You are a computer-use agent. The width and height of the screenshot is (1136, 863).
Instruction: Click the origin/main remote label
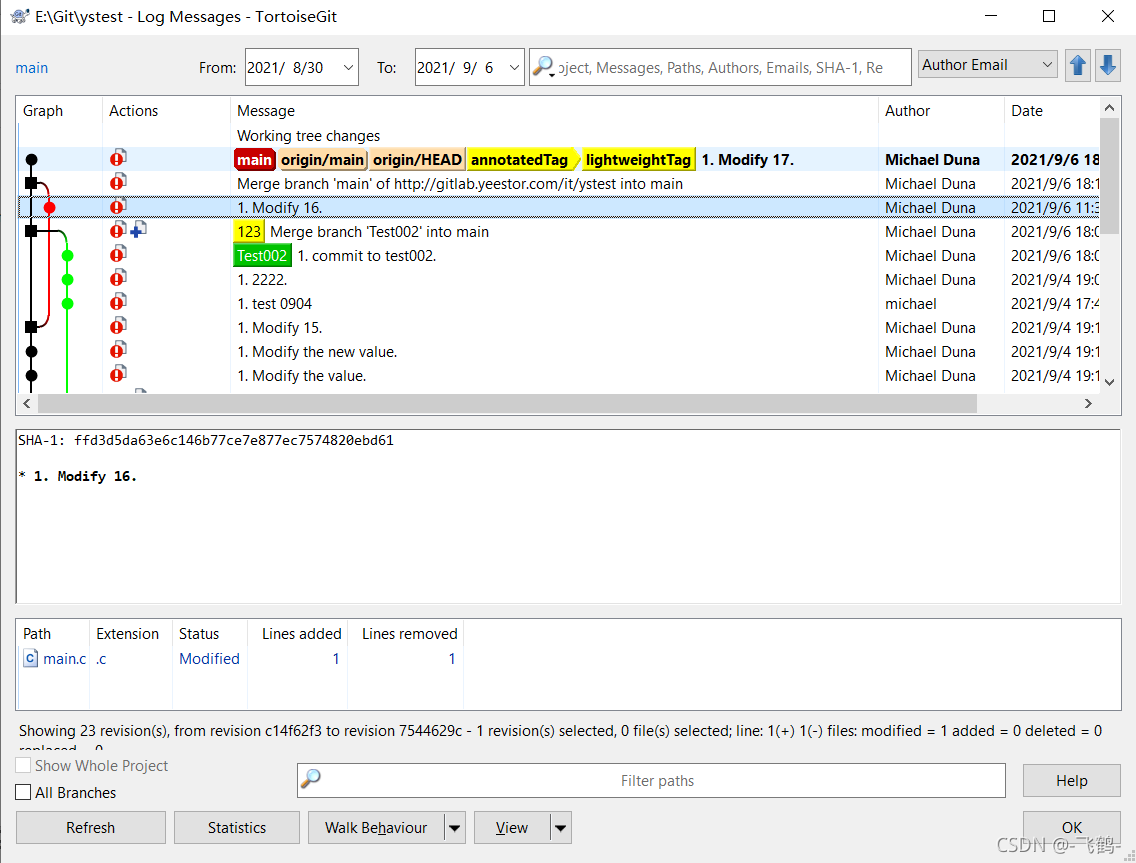[322, 159]
